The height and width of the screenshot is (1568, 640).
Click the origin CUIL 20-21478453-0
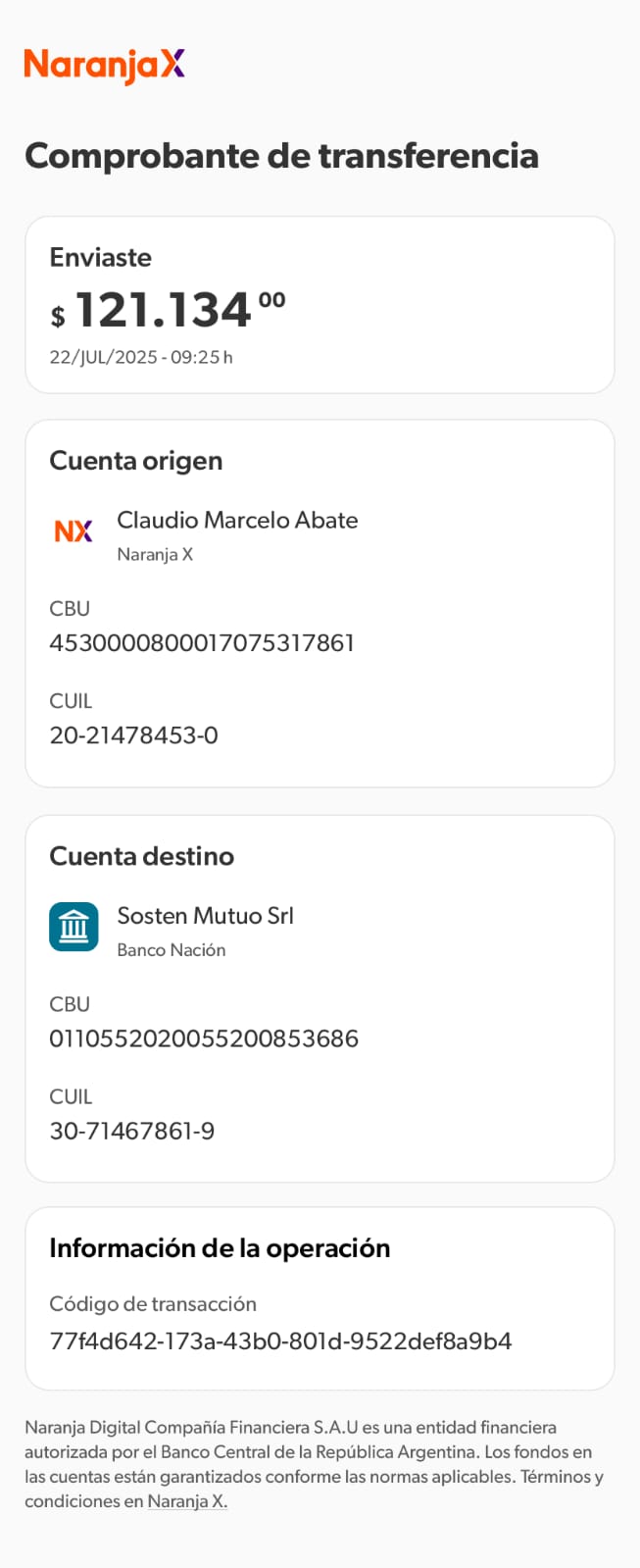pyautogui.click(x=133, y=735)
